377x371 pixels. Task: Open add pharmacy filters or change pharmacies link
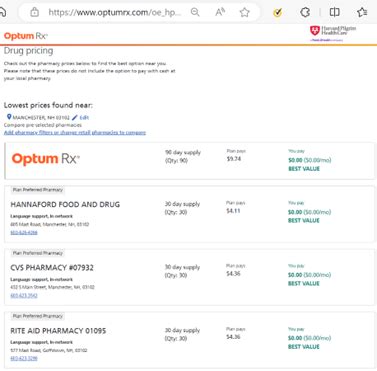75,133
